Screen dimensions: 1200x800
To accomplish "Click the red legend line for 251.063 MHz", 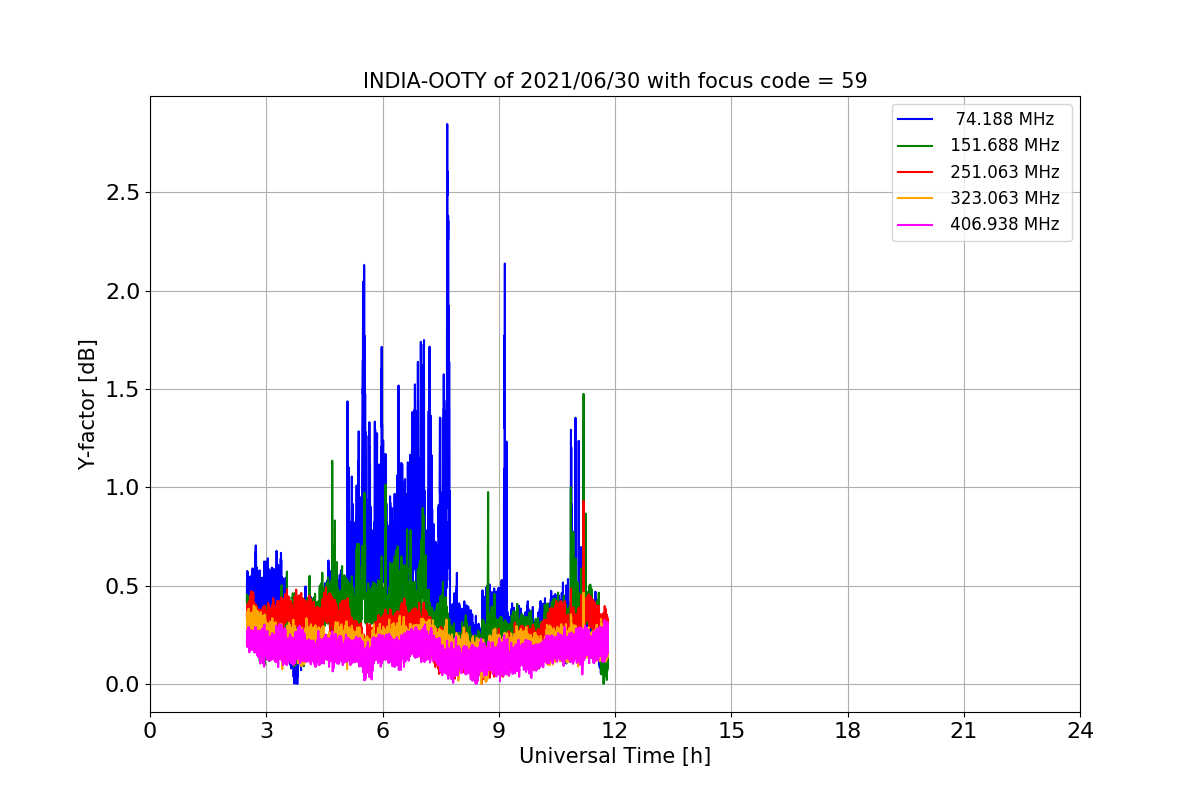I will pyautogui.click(x=915, y=172).
